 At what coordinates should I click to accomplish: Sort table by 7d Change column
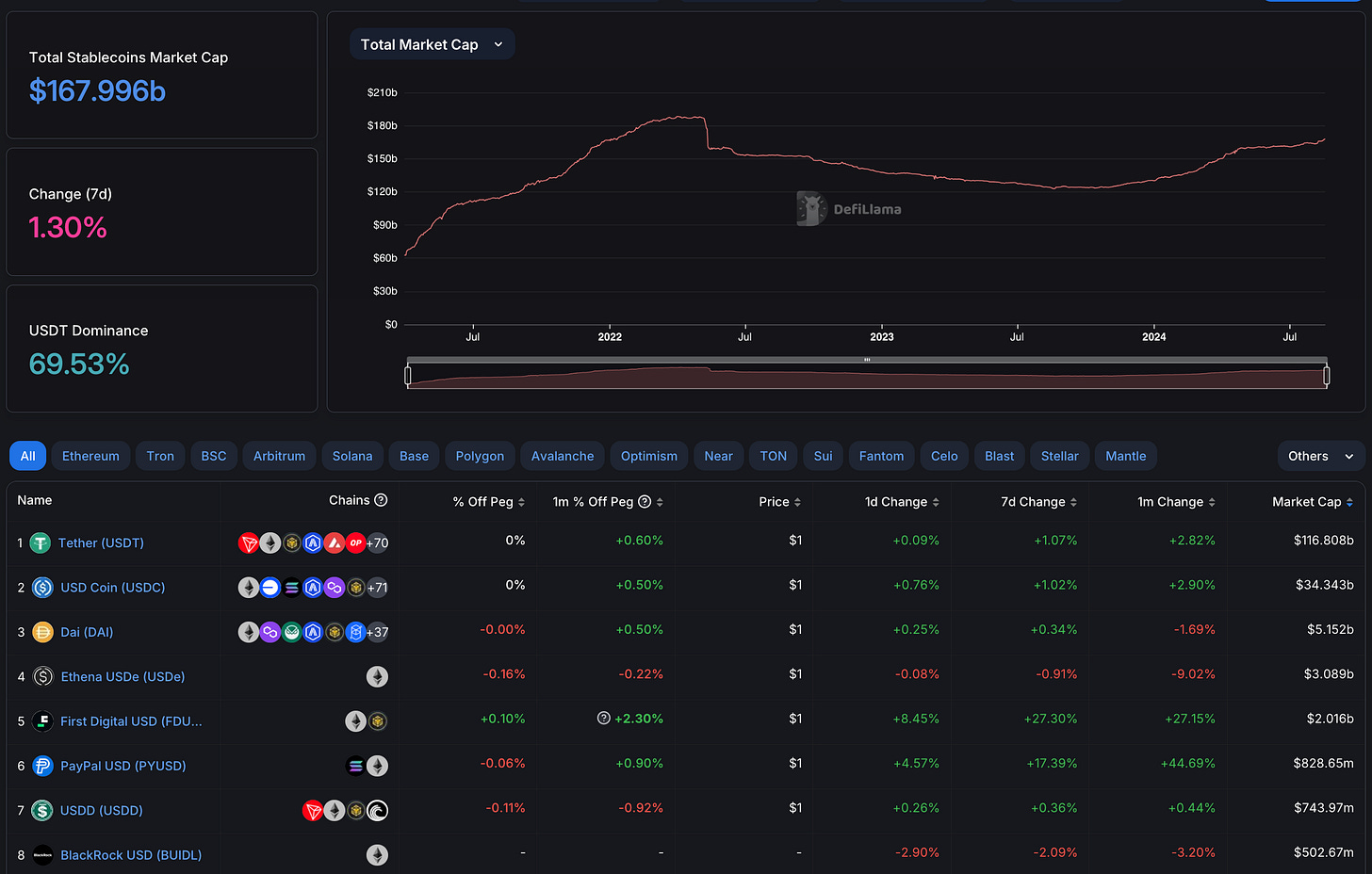tap(1038, 502)
